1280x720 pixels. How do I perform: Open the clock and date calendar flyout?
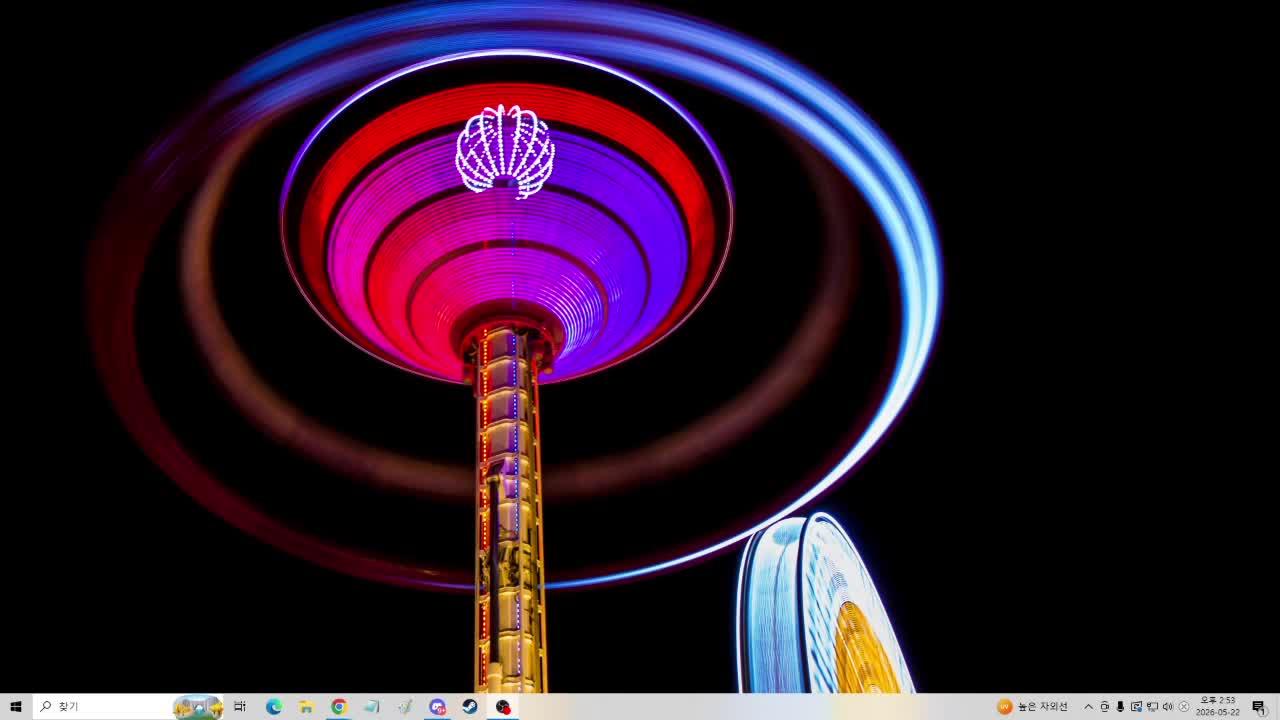click(x=1218, y=706)
